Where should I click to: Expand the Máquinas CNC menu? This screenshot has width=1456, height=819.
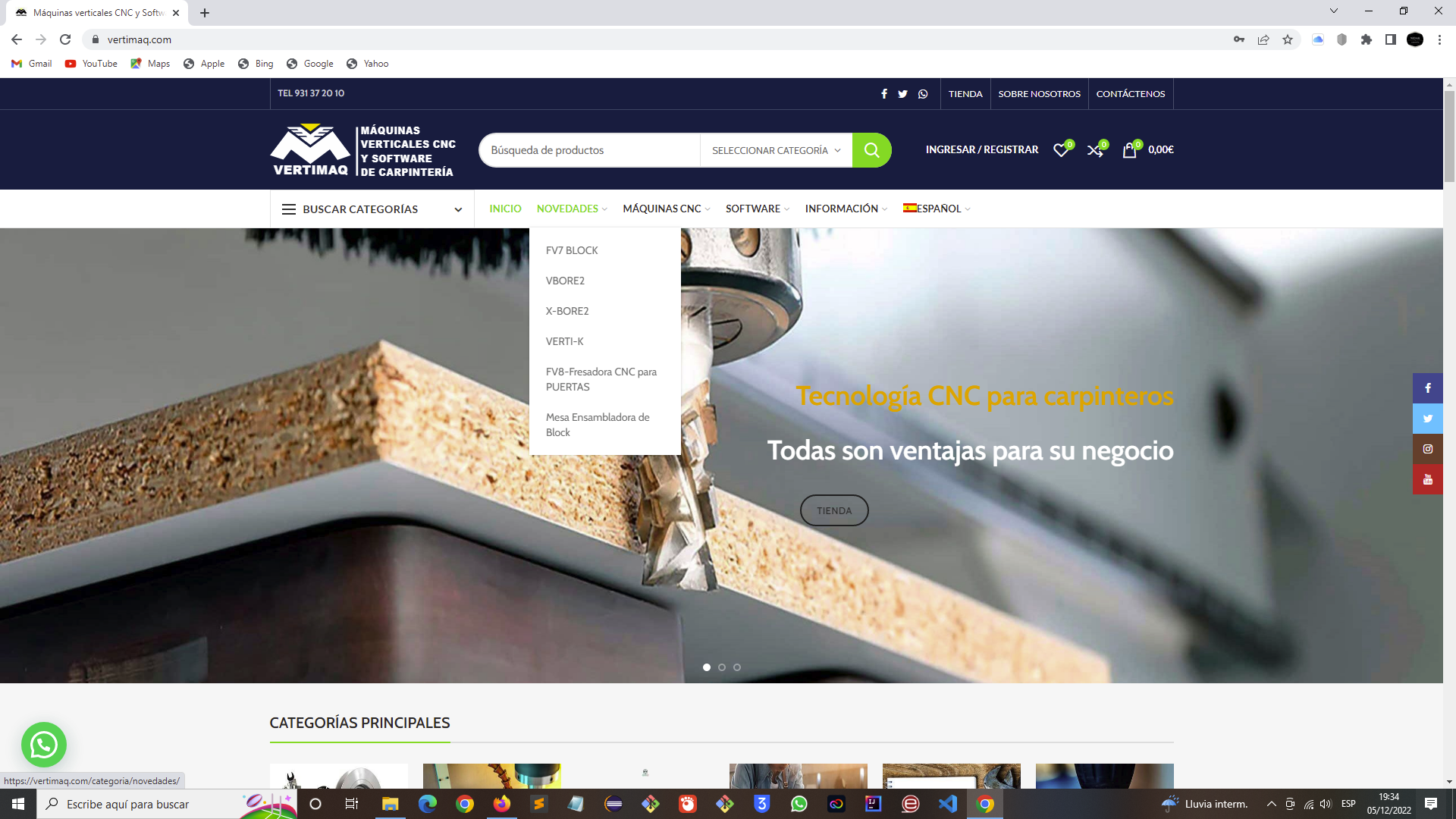pos(666,209)
